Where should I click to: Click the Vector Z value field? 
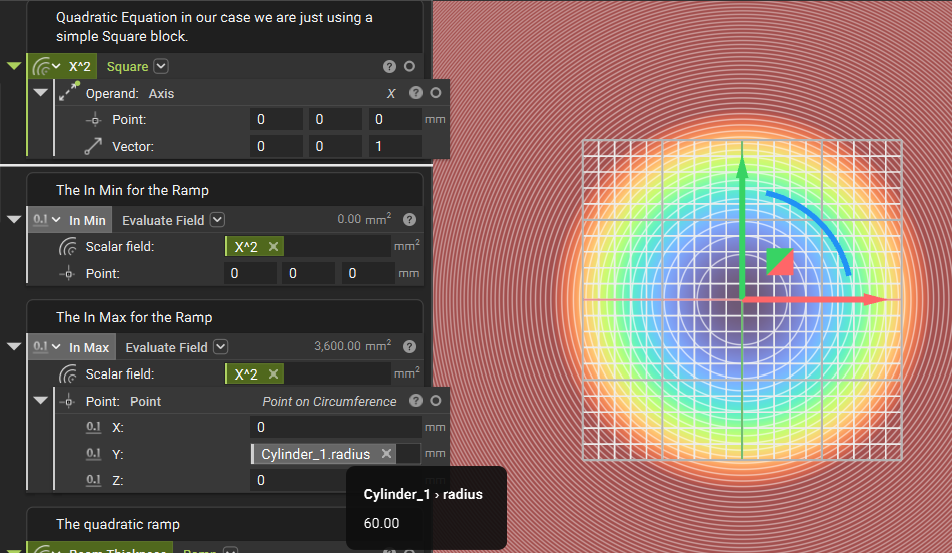pos(394,146)
